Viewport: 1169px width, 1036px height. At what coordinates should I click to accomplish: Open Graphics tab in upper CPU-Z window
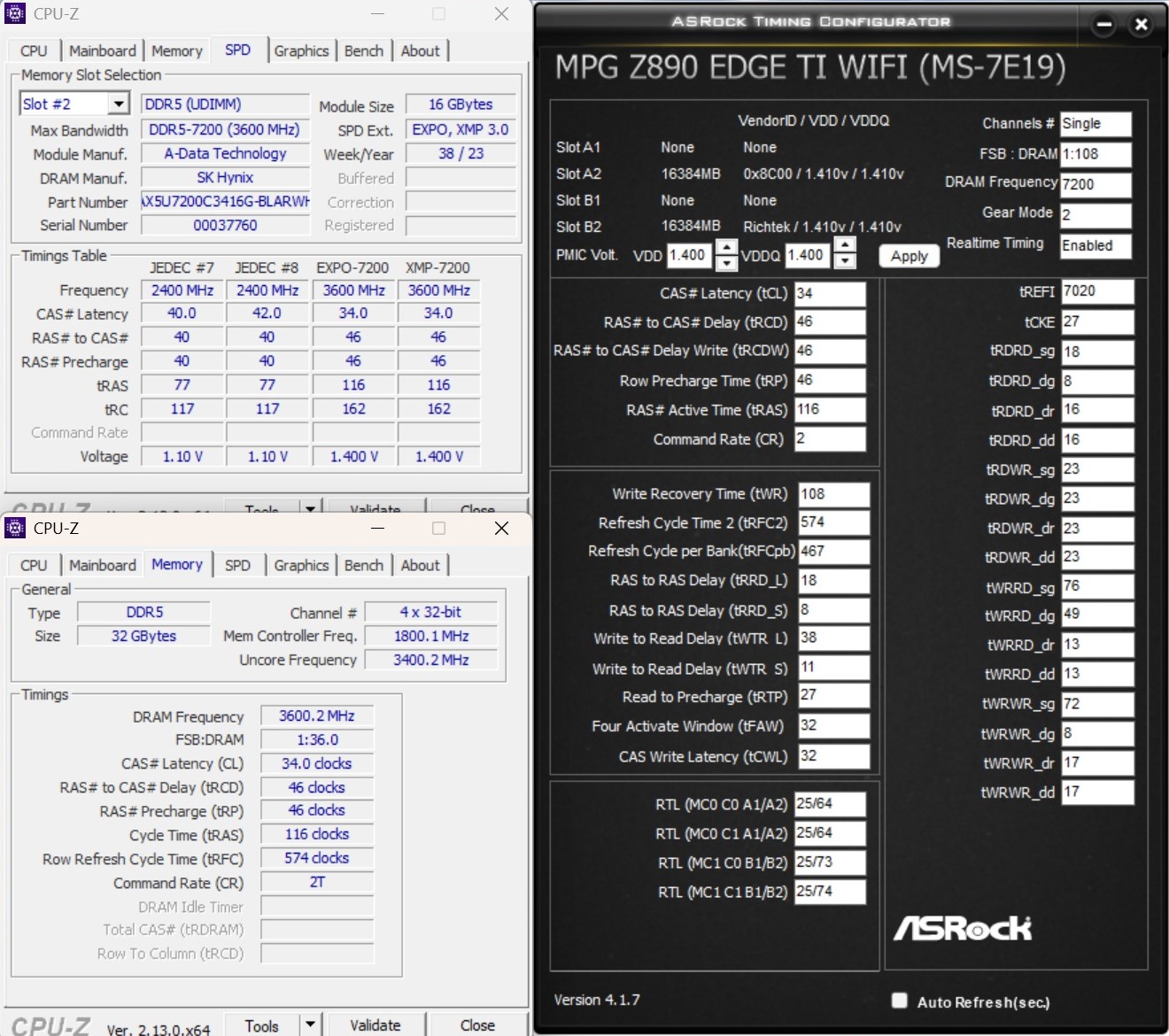coord(301,51)
